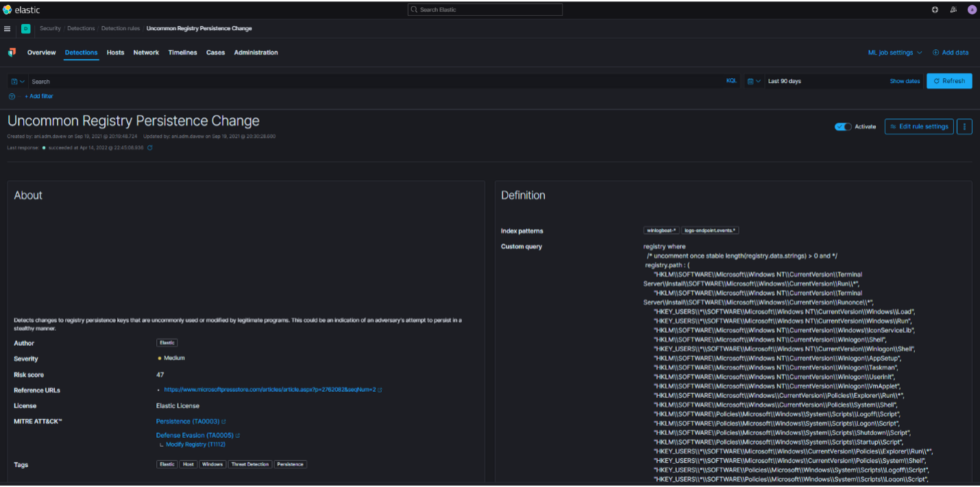The image size is (980, 487).
Task: Expand the ML job settings dropdown
Action: pos(895,53)
